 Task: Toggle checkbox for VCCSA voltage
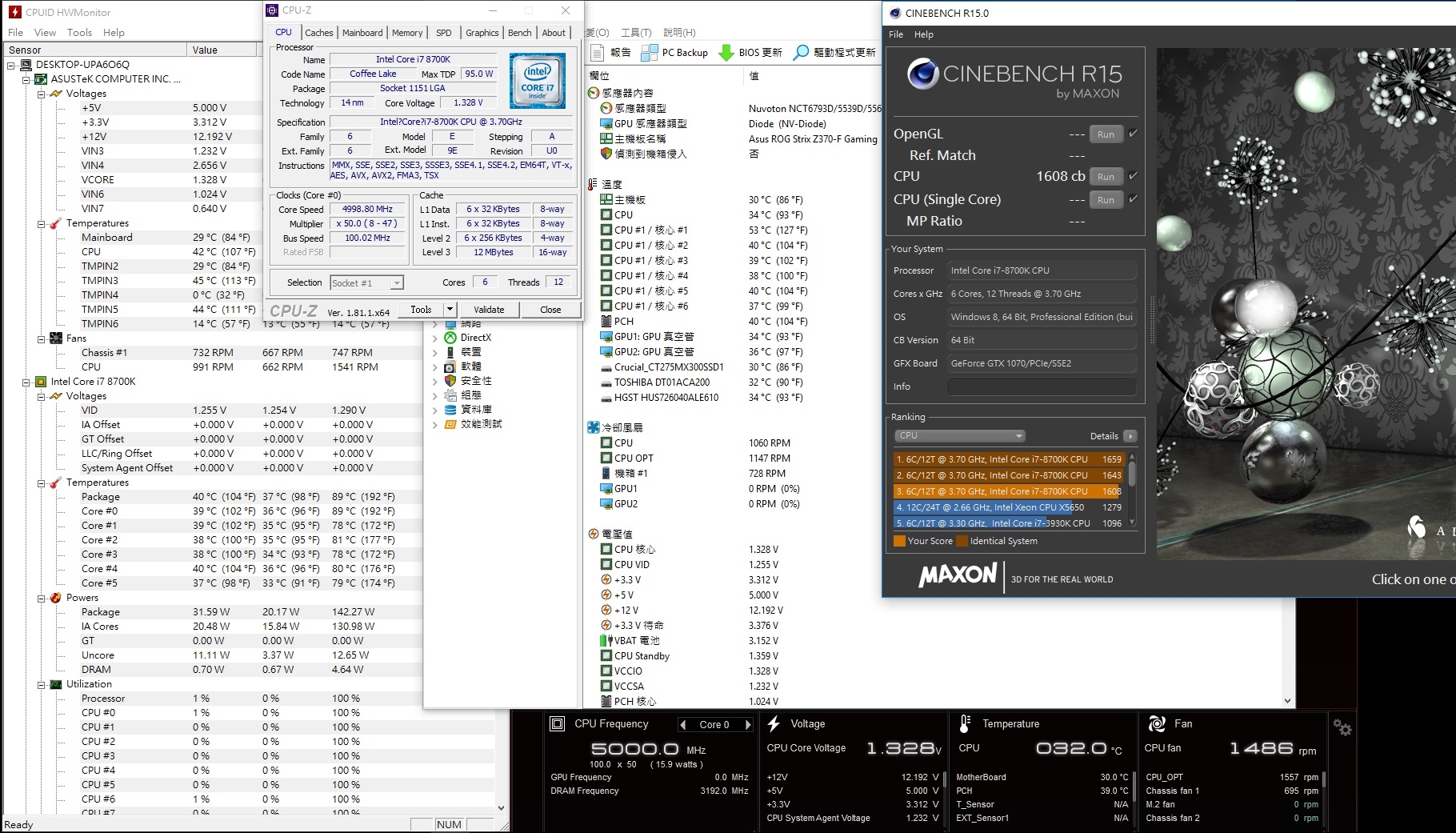[x=606, y=687]
